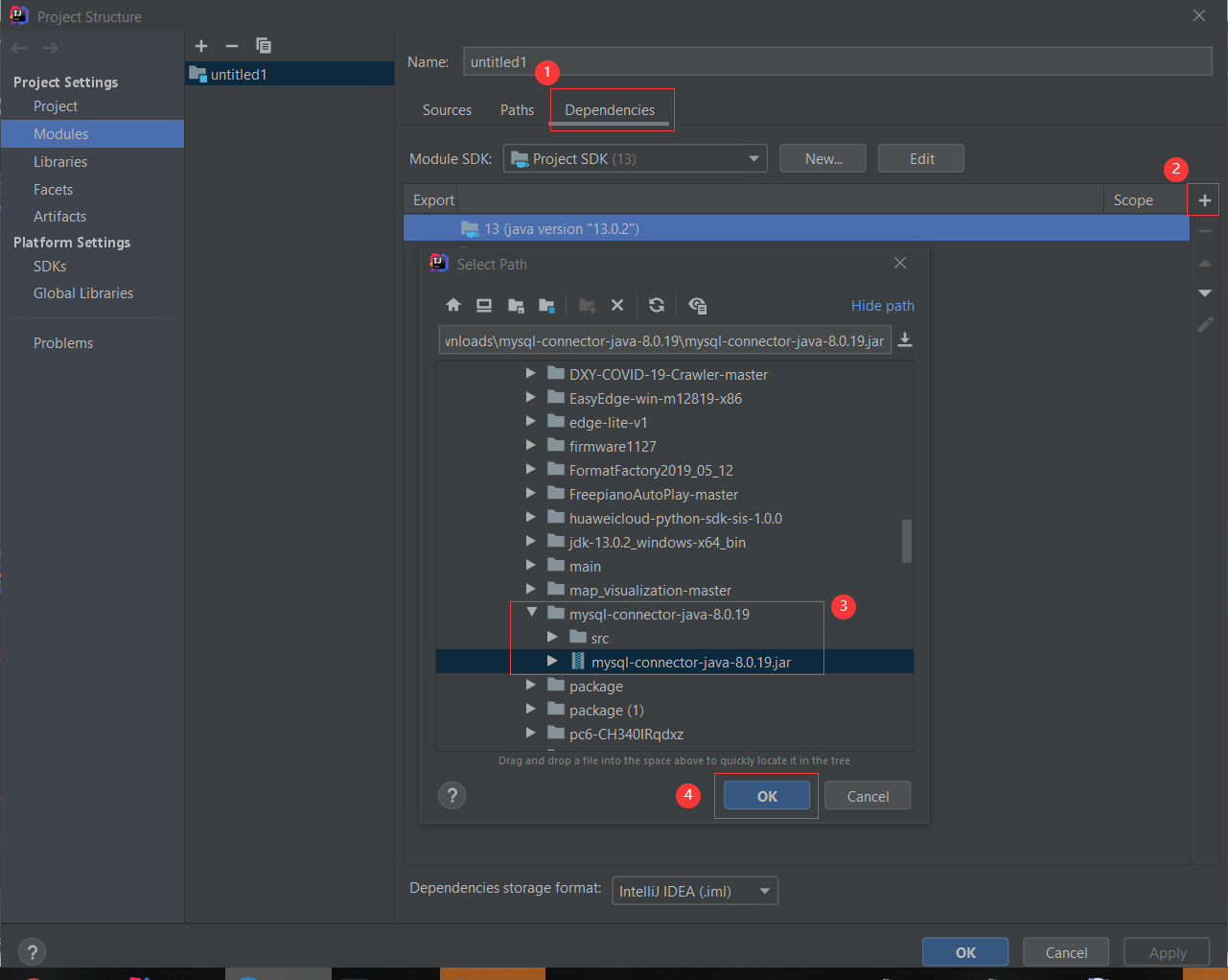
Task: Close the Select Path dialog
Action: (899, 263)
